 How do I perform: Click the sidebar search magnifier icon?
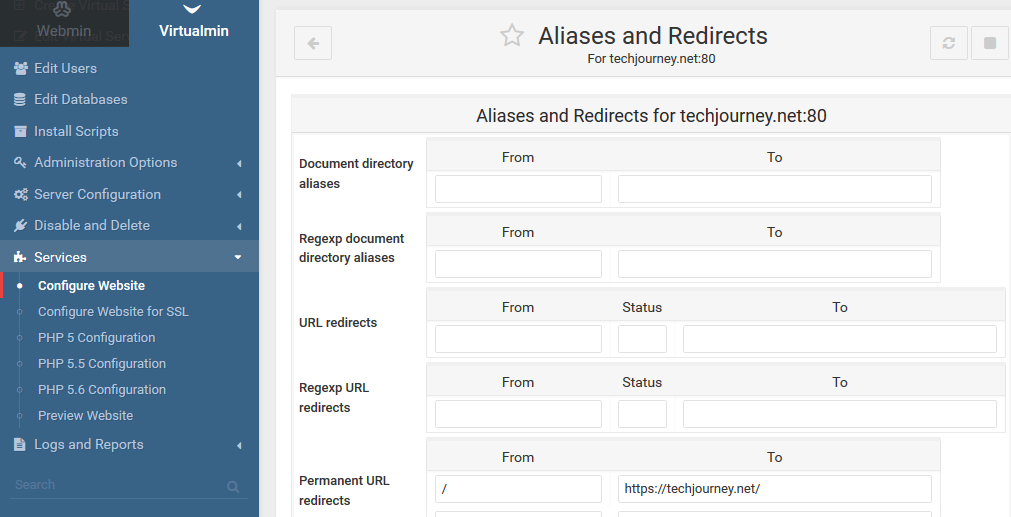(x=233, y=487)
